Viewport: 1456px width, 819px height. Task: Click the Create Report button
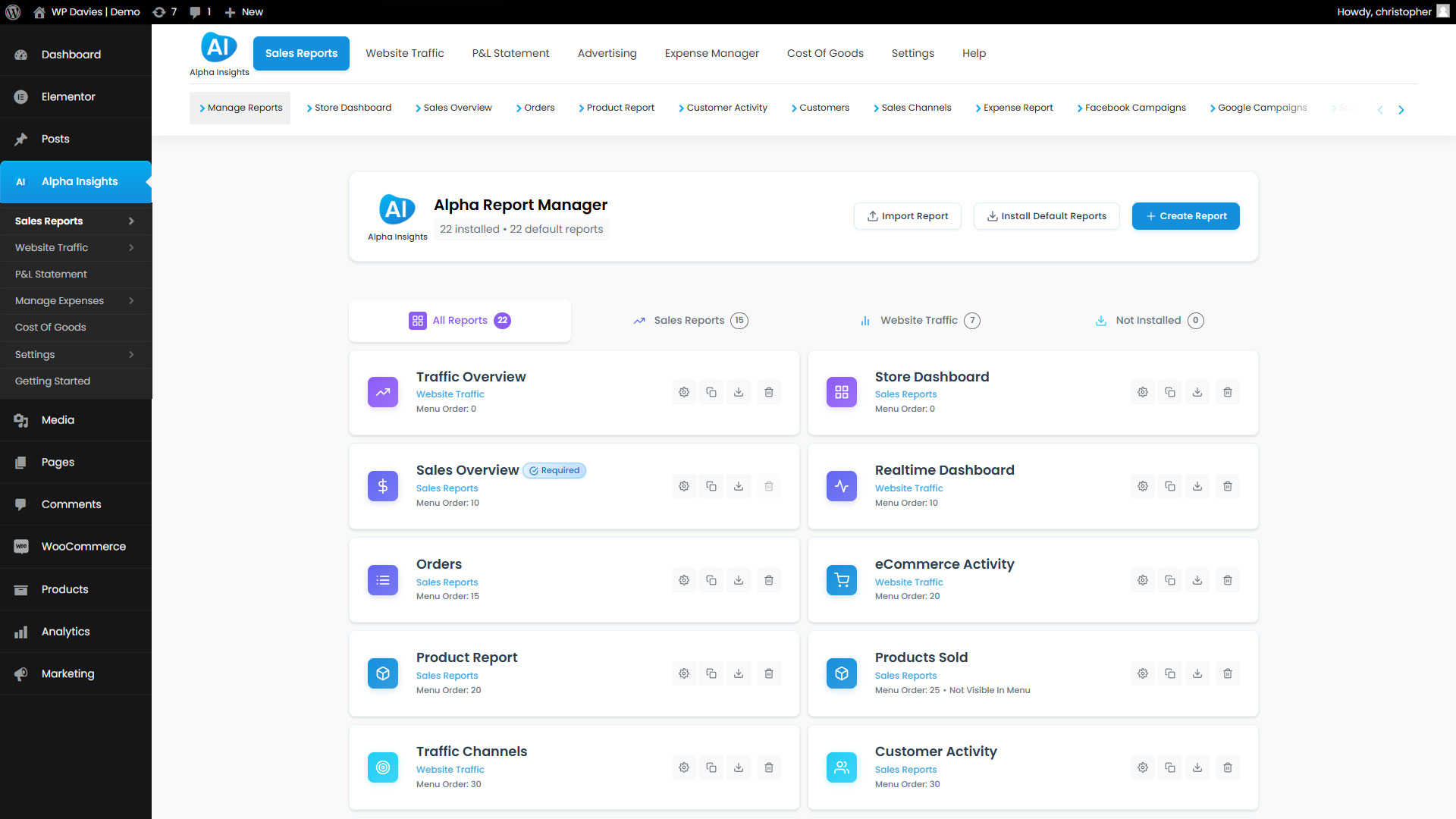(1185, 216)
